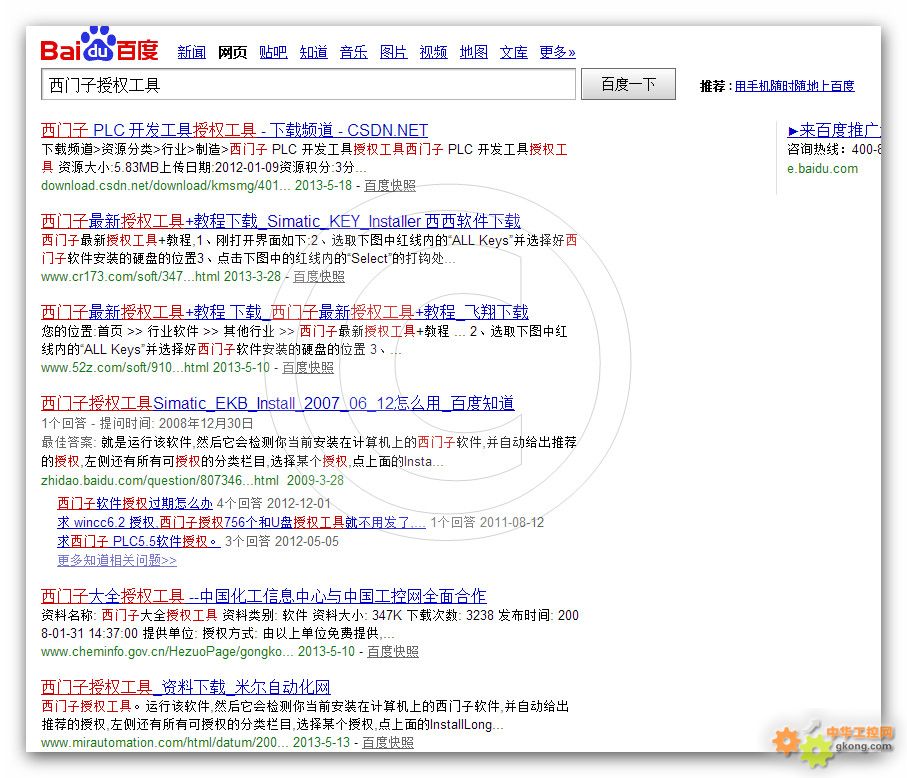Focus the search box containing 西门子授权工具
907x778 pixels.
pos(308,84)
